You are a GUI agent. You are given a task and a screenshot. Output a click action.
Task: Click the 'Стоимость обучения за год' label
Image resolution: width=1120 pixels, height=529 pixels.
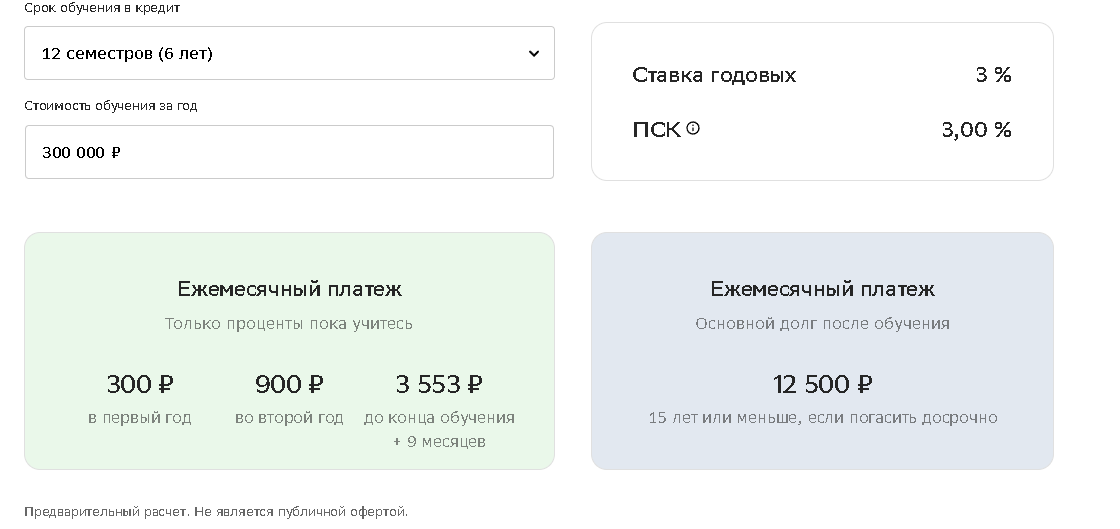[x=111, y=106]
